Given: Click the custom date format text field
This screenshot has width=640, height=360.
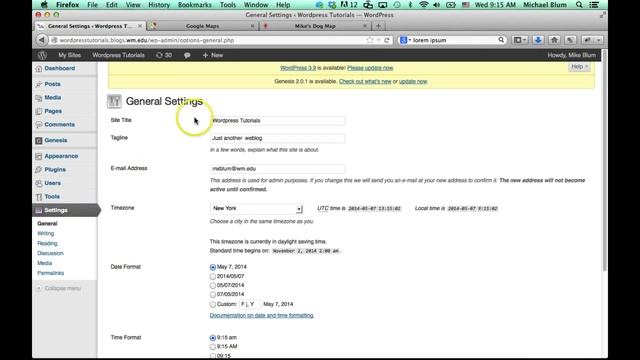Looking at the screenshot, I should click(x=250, y=304).
